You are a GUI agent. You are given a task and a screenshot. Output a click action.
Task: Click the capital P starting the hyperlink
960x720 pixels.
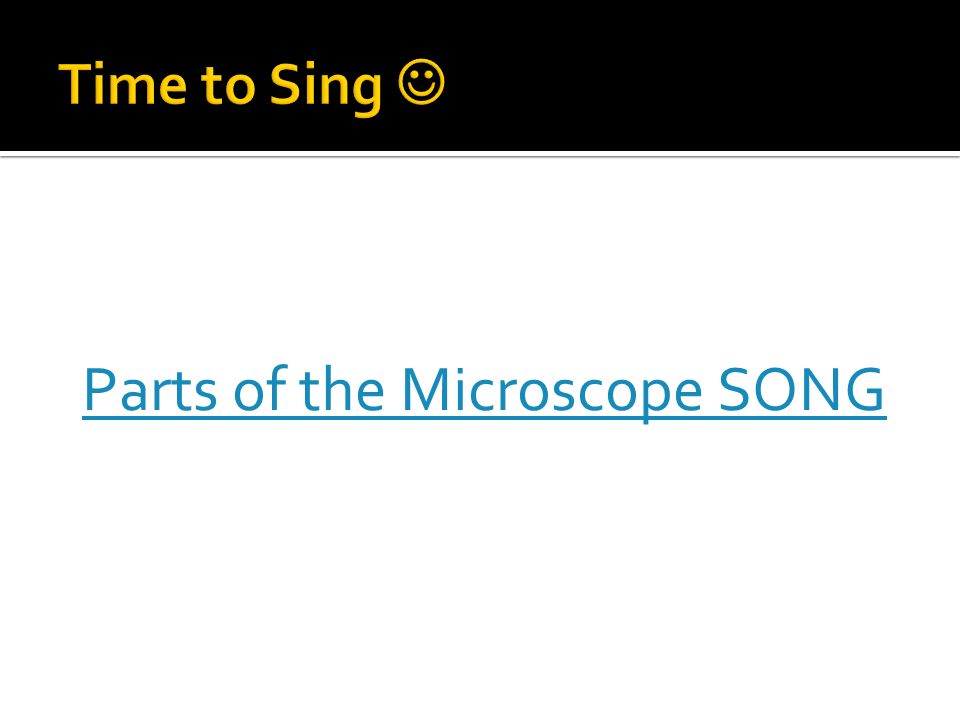98,389
